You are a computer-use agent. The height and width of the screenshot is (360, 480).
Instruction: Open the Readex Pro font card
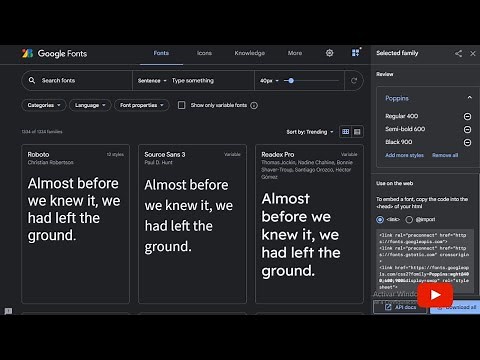coord(309,224)
